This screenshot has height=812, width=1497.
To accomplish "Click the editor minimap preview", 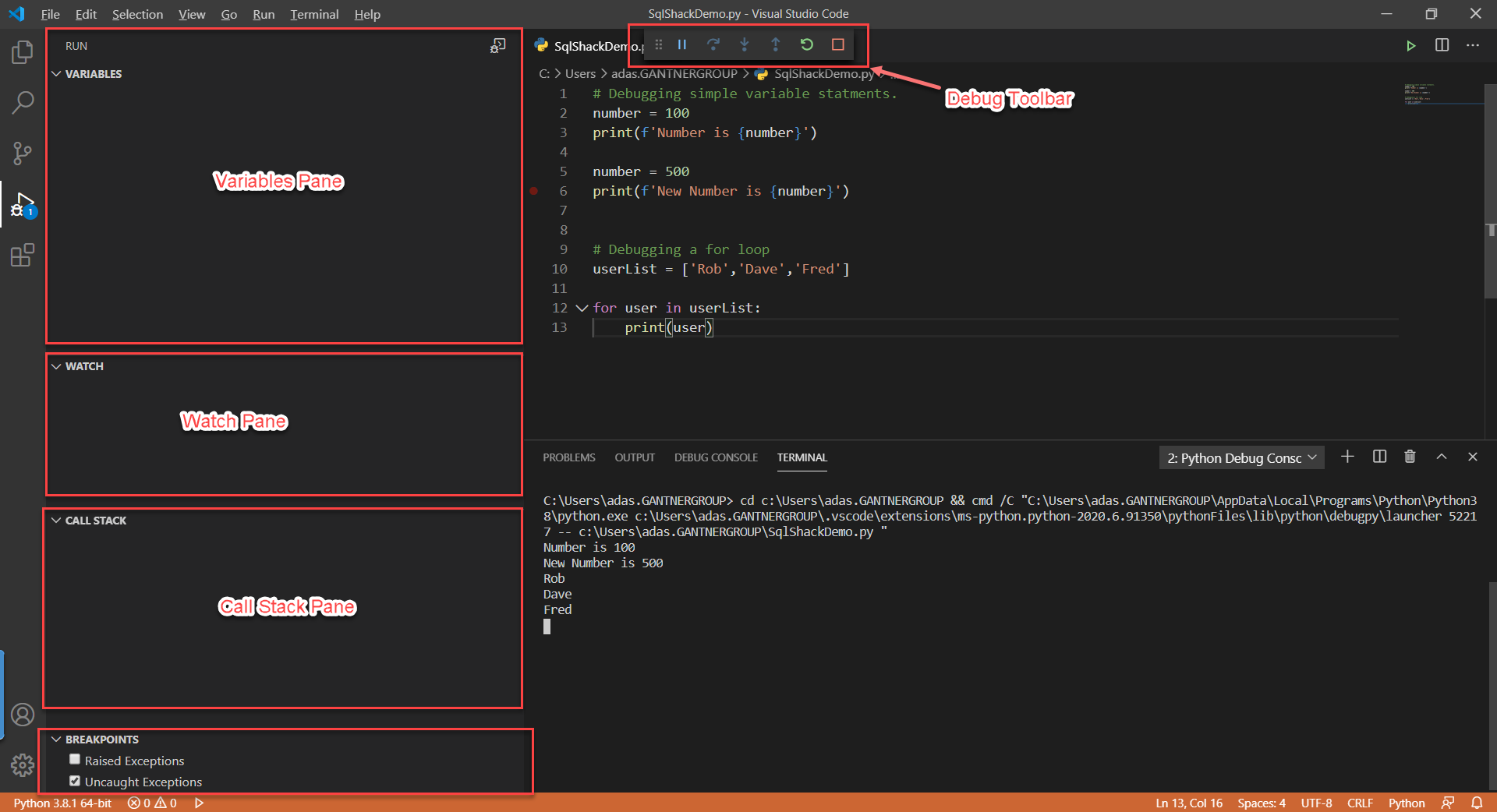I will click(1419, 93).
